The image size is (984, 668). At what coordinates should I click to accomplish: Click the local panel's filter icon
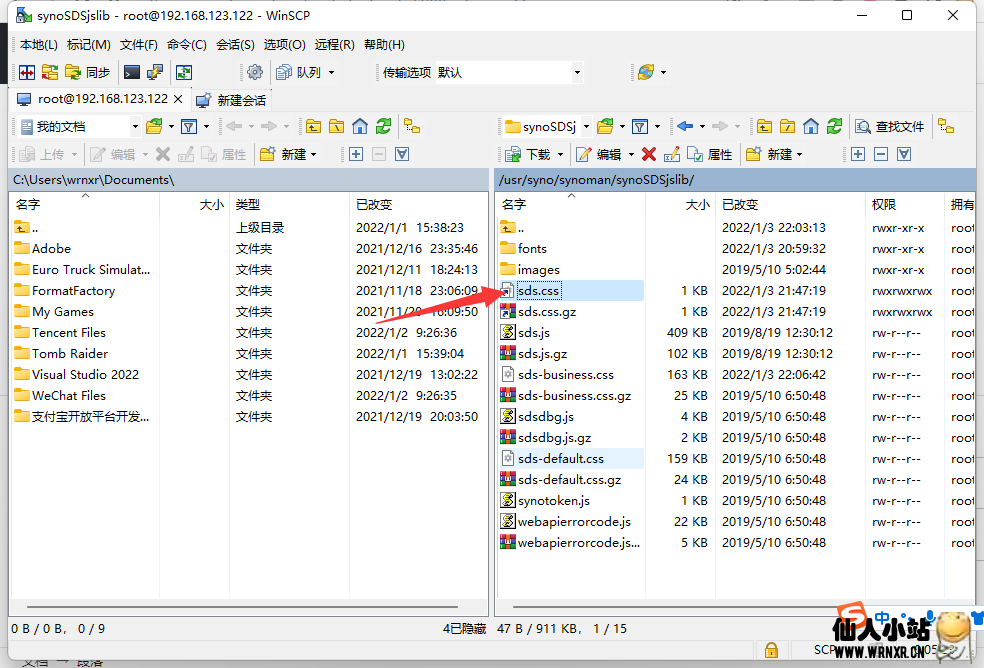tap(189, 127)
